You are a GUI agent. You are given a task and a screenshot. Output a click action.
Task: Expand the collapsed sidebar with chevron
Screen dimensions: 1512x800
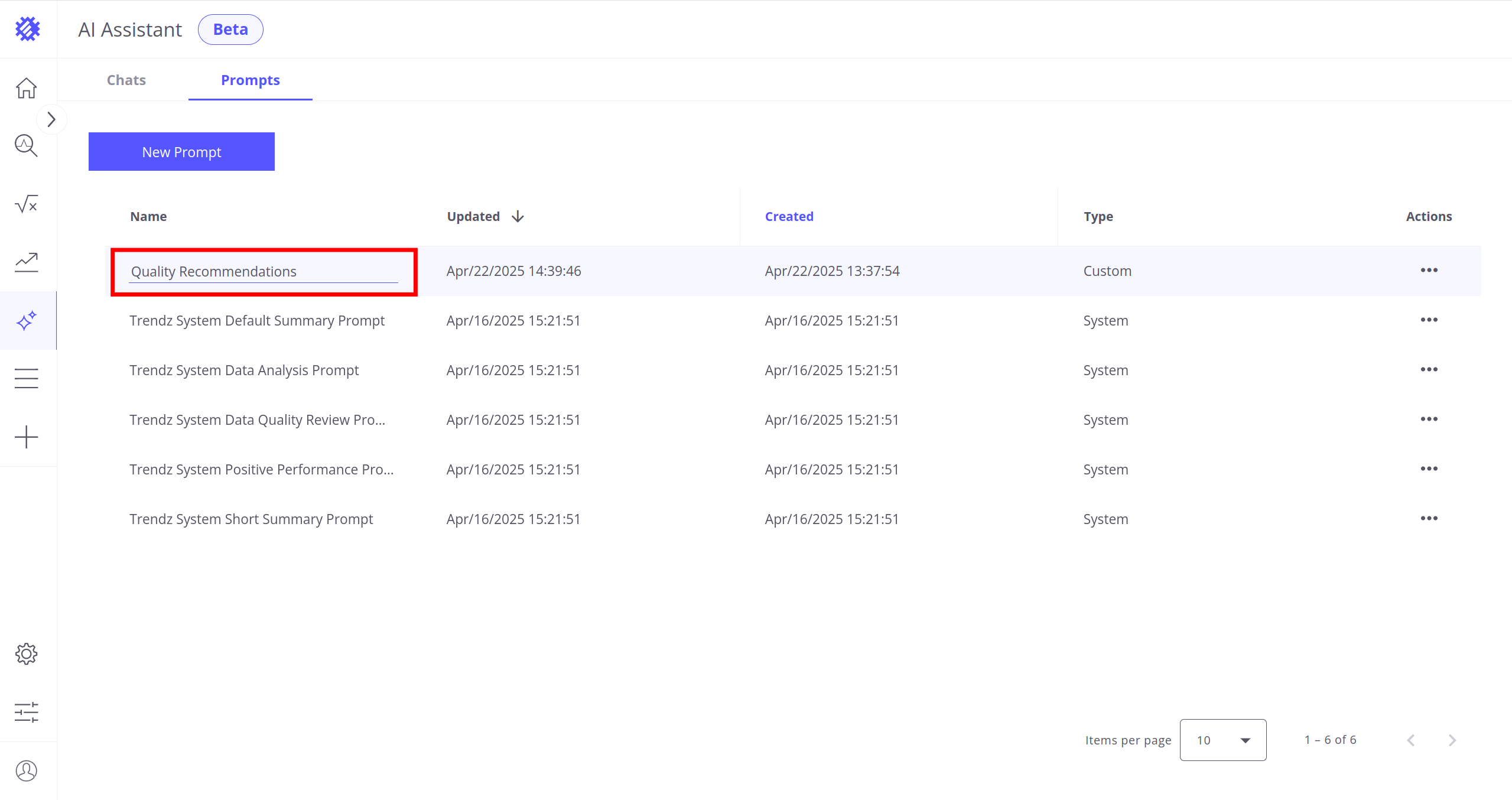point(51,119)
